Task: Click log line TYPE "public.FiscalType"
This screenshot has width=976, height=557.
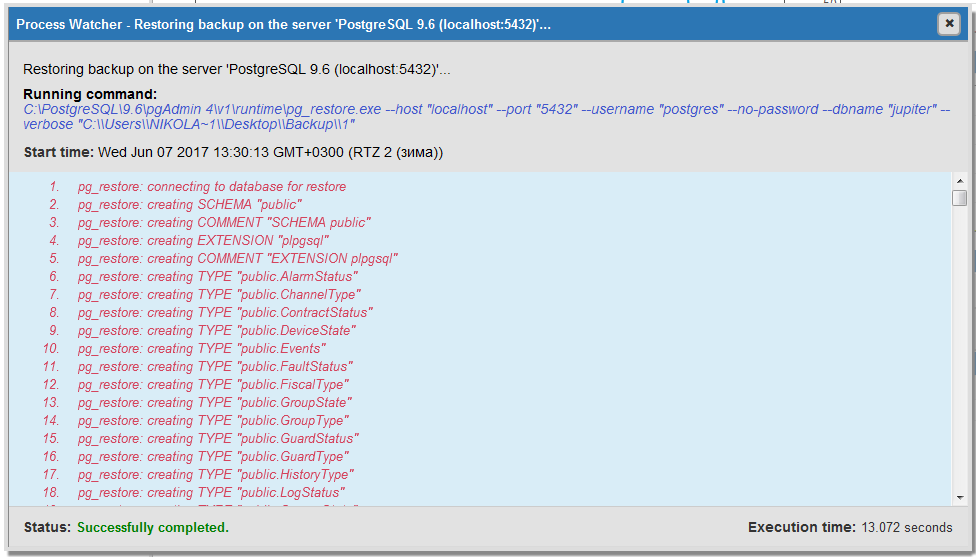Action: point(214,385)
